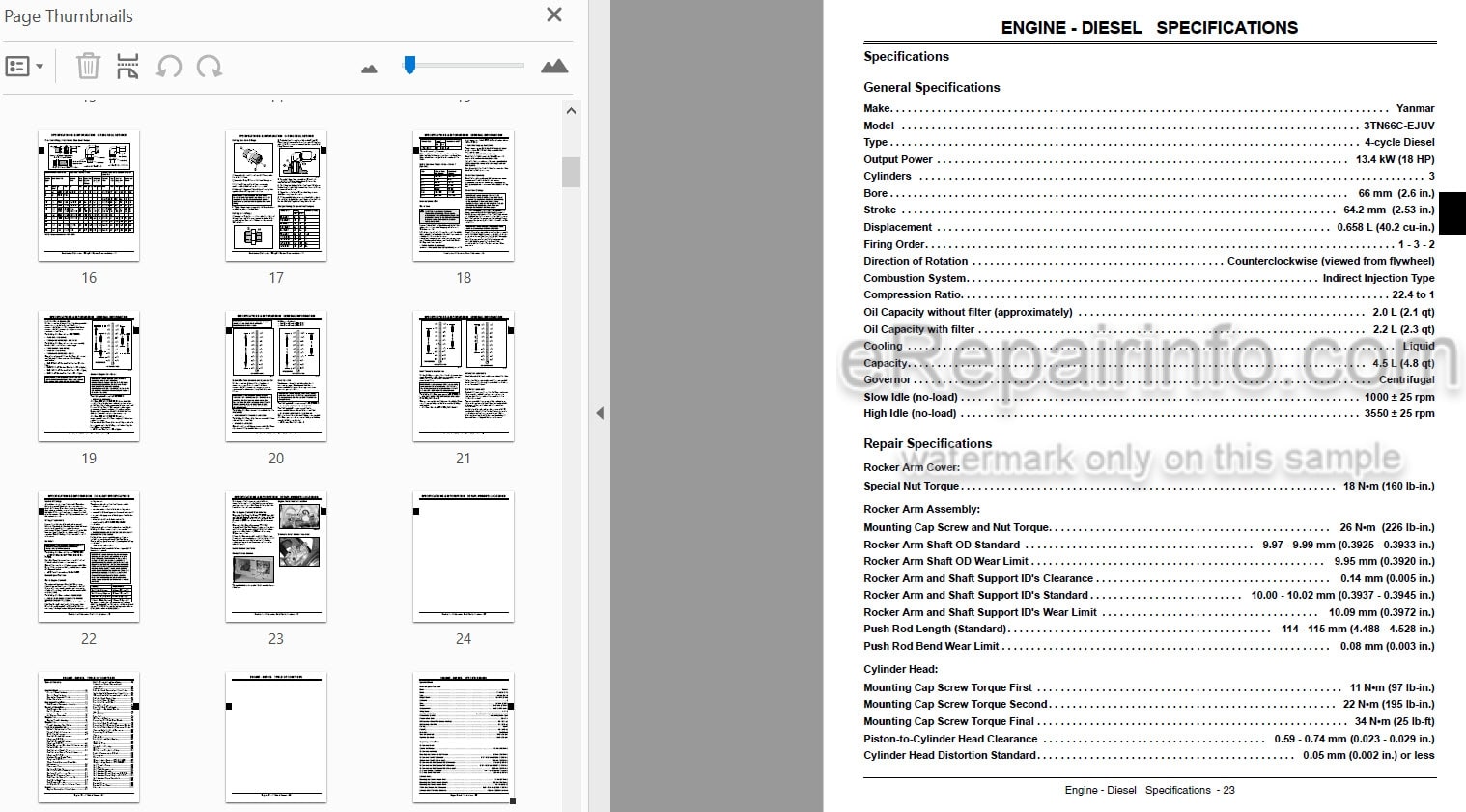Viewport: 1466px width, 812px height.
Task: Click the 'General Specifications' heading
Action: (931, 87)
